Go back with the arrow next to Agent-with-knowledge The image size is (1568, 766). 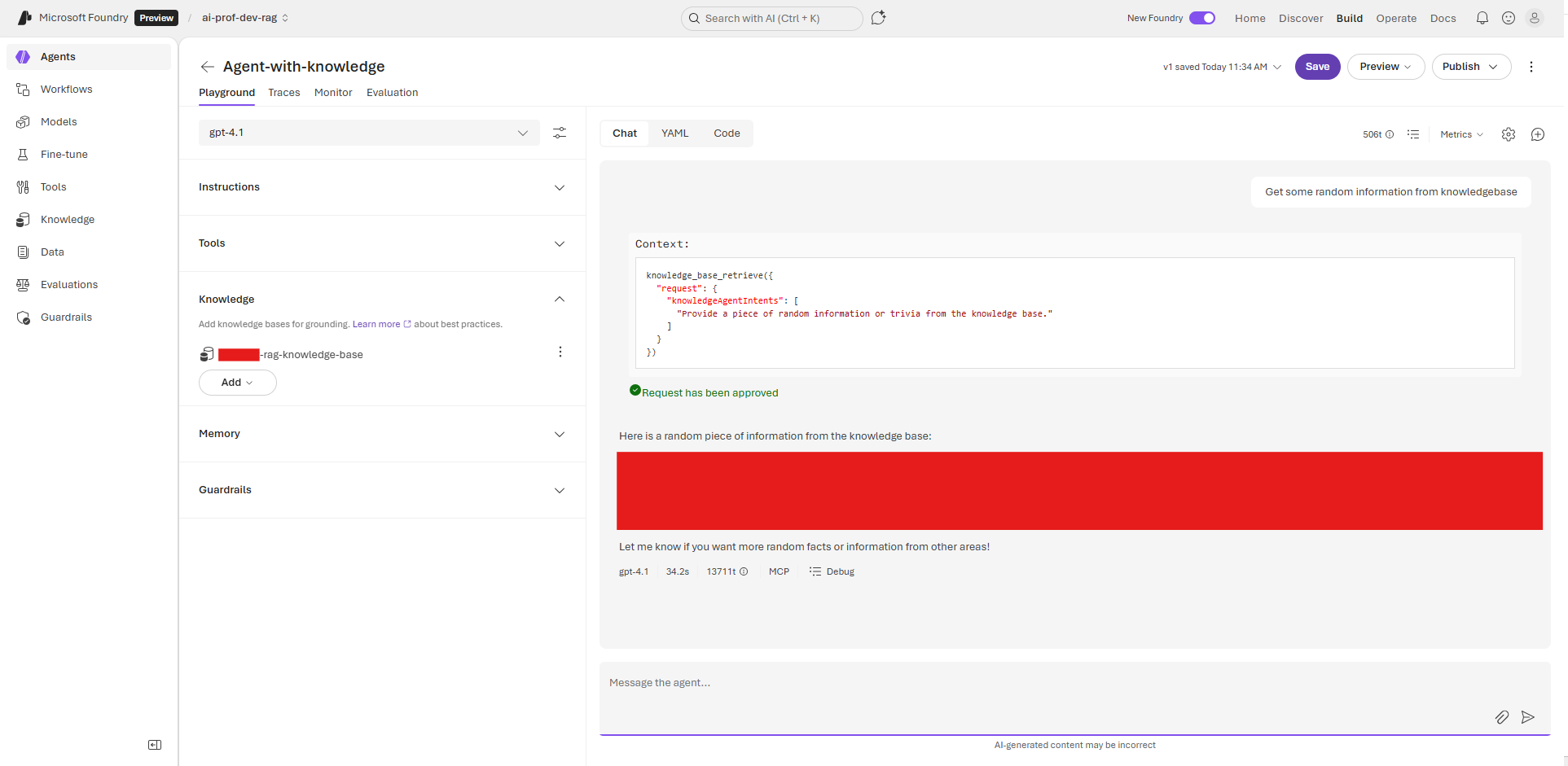tap(208, 67)
